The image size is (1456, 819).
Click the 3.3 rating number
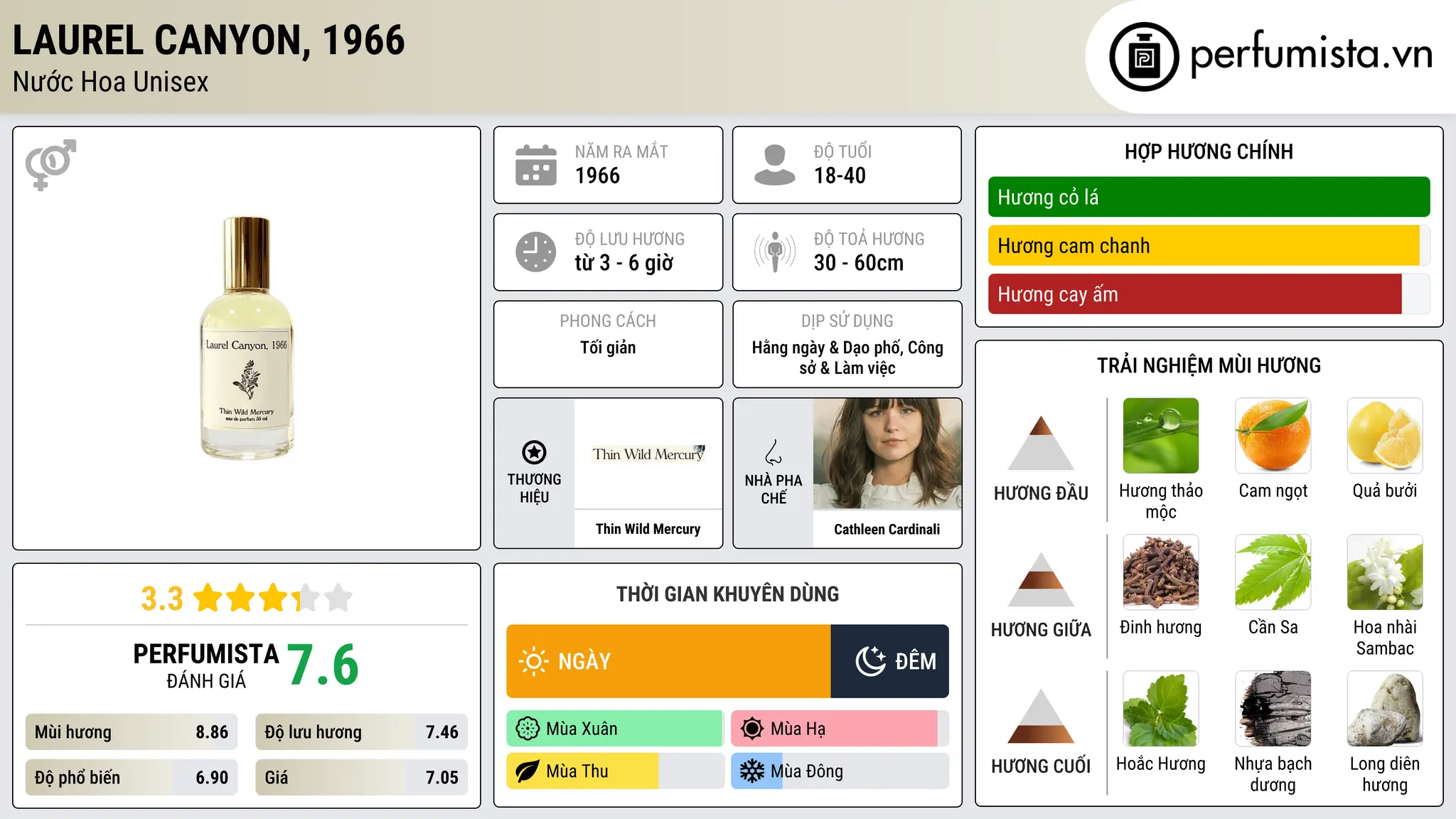[162, 599]
